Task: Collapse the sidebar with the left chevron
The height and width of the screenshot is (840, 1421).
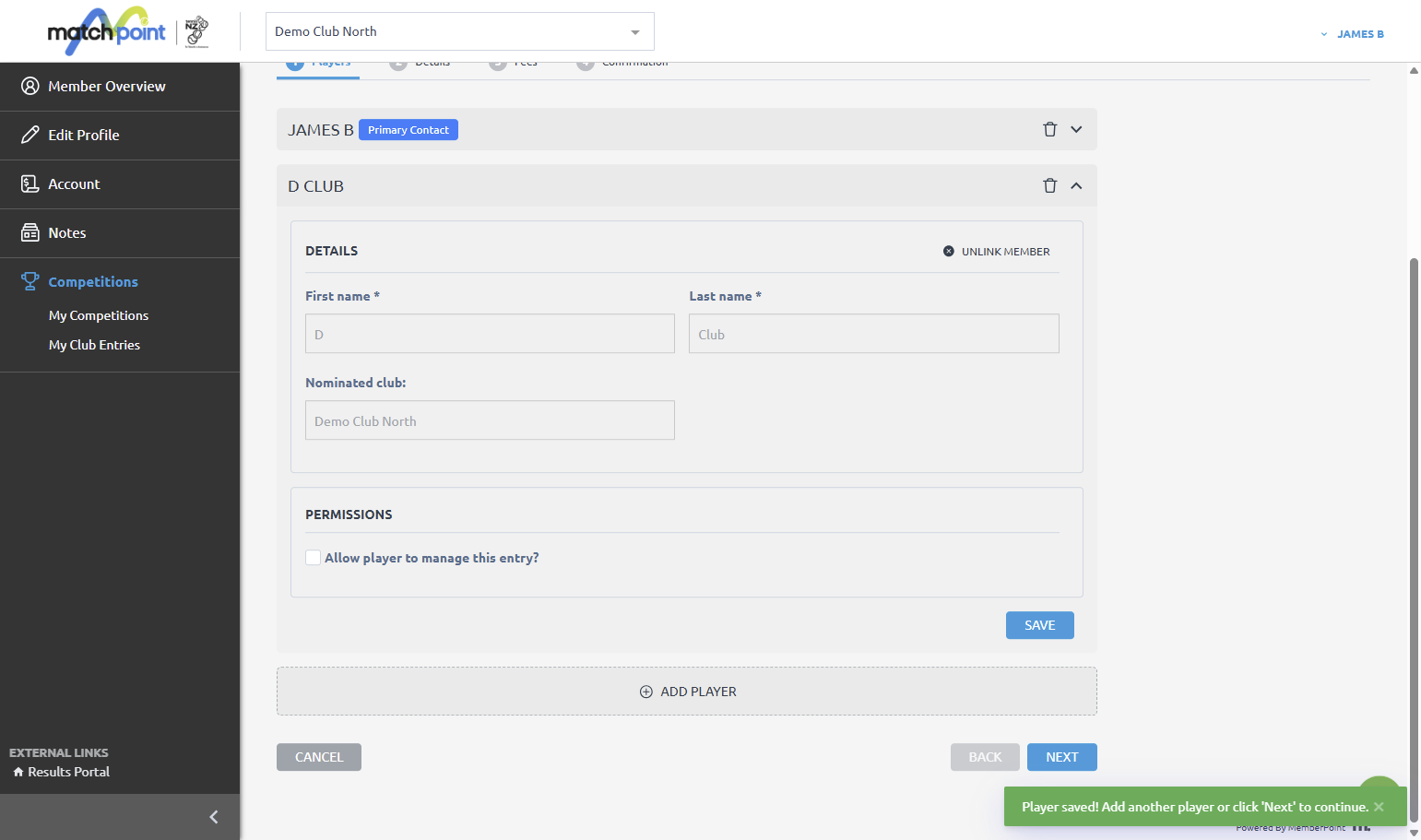Action: point(214,817)
